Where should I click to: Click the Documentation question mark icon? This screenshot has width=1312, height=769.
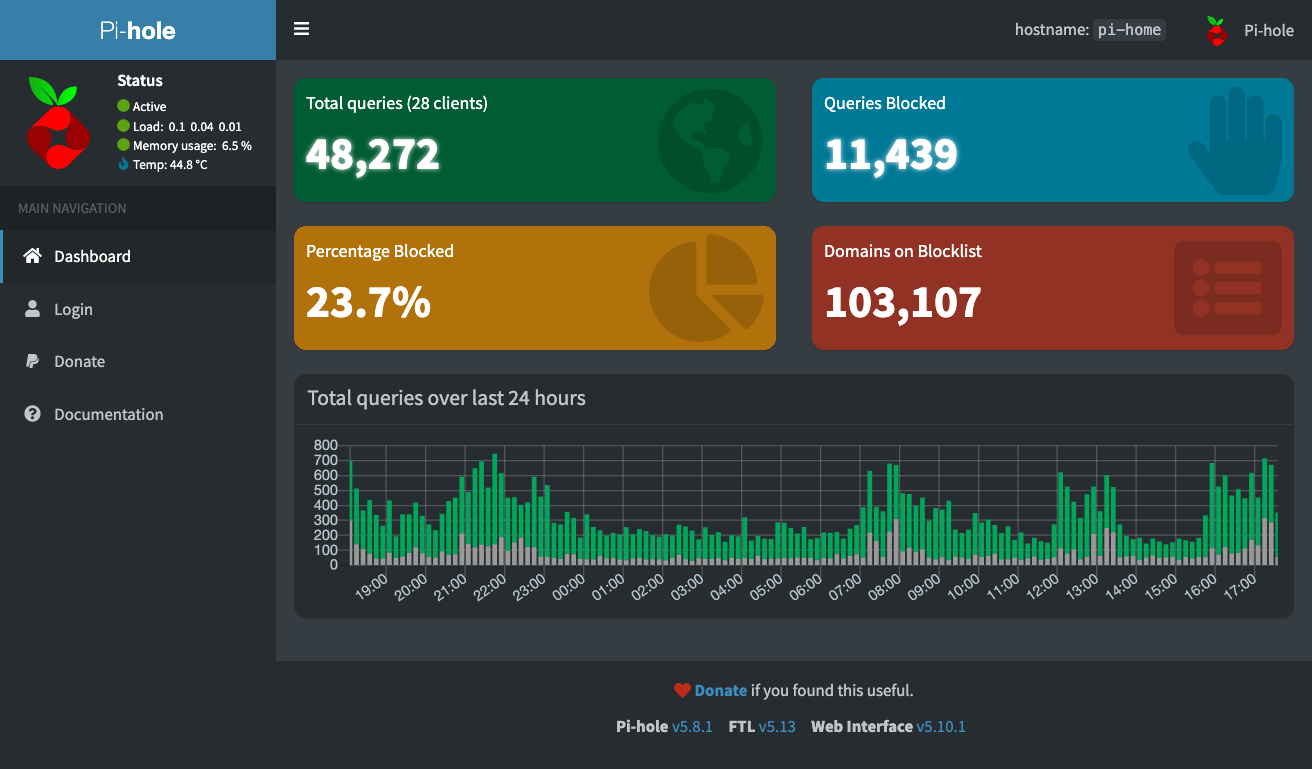click(33, 414)
